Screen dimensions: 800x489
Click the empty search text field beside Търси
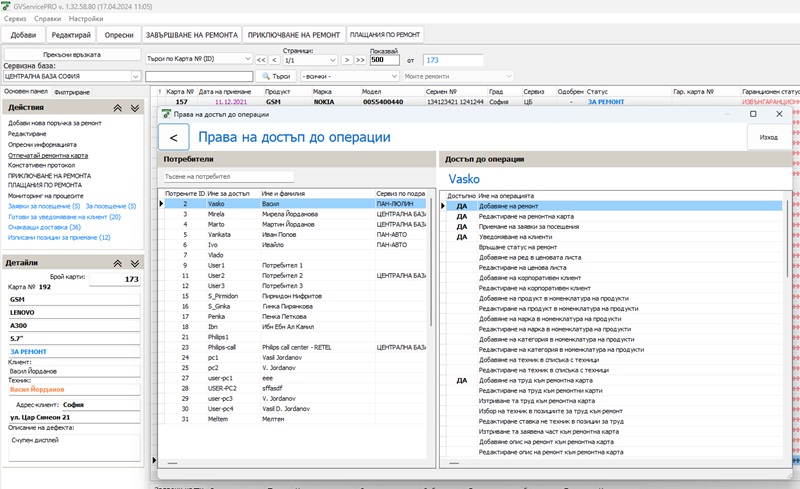(x=199, y=76)
